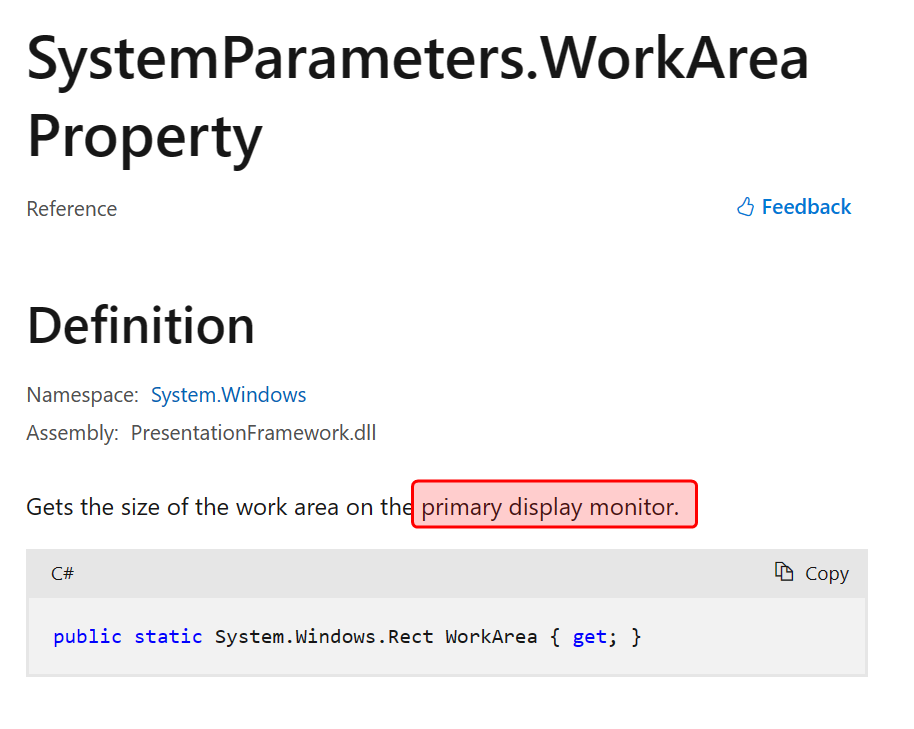The width and height of the screenshot is (914, 729).
Task: Click the 'public' keyword in the code
Action: point(87,636)
